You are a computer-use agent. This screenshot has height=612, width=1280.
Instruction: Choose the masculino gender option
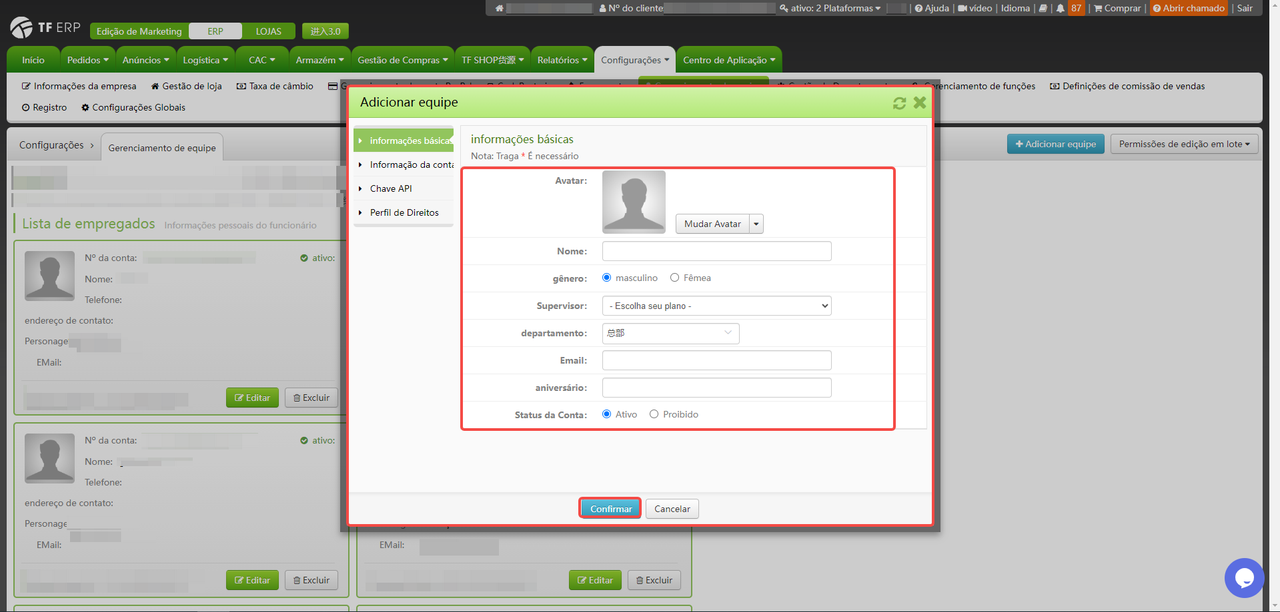pyautogui.click(x=607, y=278)
